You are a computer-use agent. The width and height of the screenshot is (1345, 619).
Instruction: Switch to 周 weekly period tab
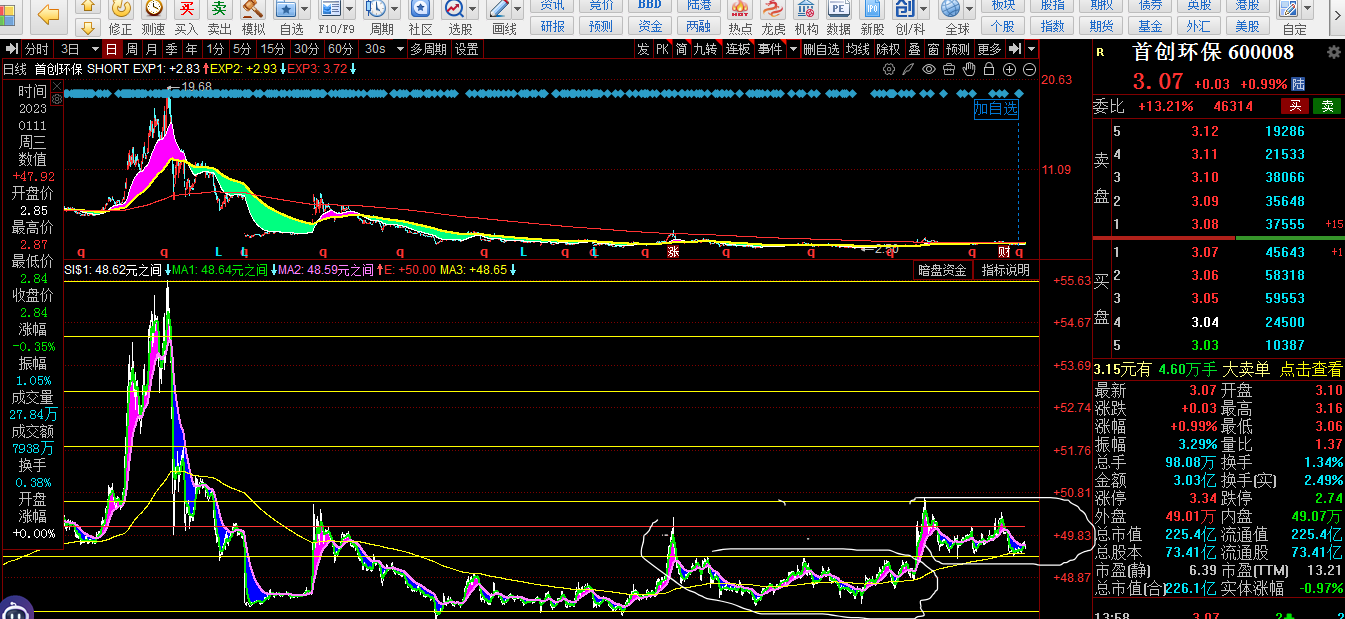(131, 49)
